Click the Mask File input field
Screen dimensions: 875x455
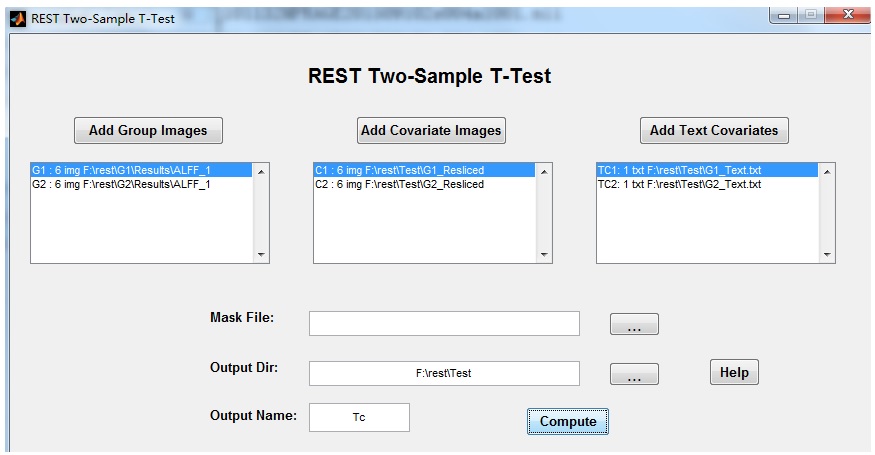point(444,324)
